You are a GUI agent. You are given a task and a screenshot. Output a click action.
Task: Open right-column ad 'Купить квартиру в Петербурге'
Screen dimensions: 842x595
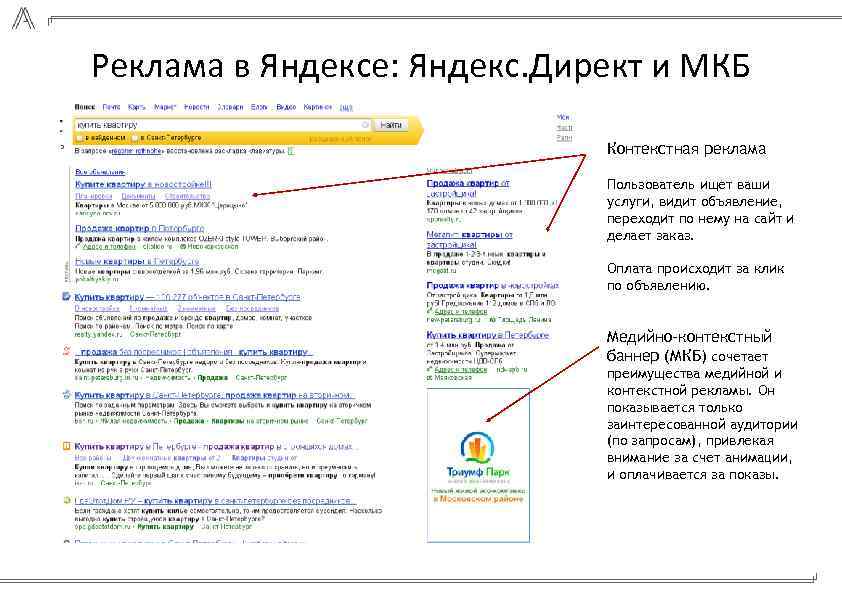tap(488, 335)
